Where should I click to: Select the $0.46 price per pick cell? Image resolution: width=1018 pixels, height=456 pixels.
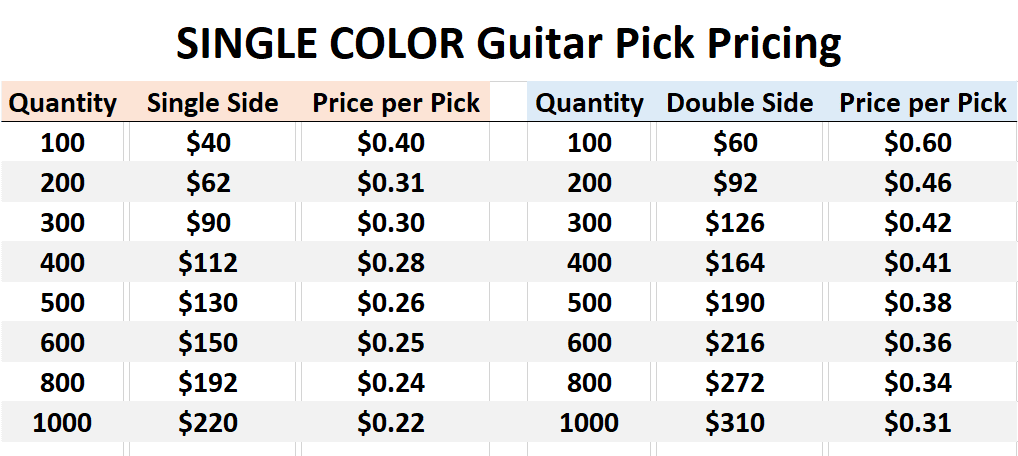917,183
